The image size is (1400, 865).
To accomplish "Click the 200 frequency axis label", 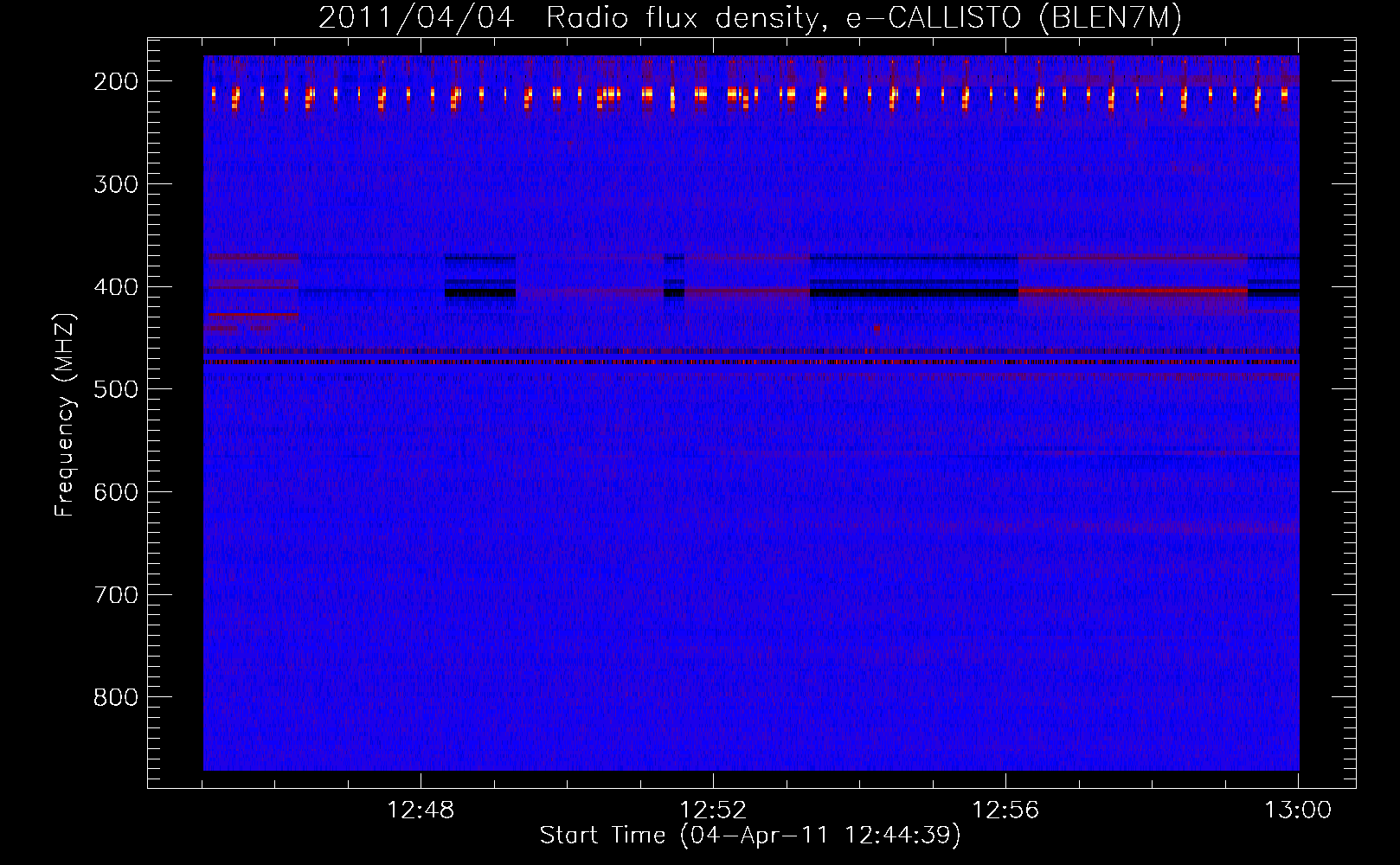I will click(x=115, y=81).
